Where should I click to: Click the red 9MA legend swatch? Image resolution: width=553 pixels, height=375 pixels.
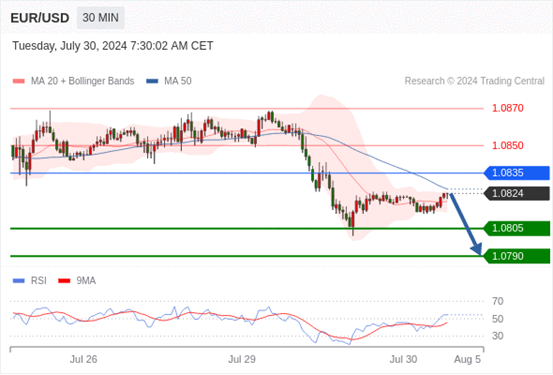pos(64,281)
